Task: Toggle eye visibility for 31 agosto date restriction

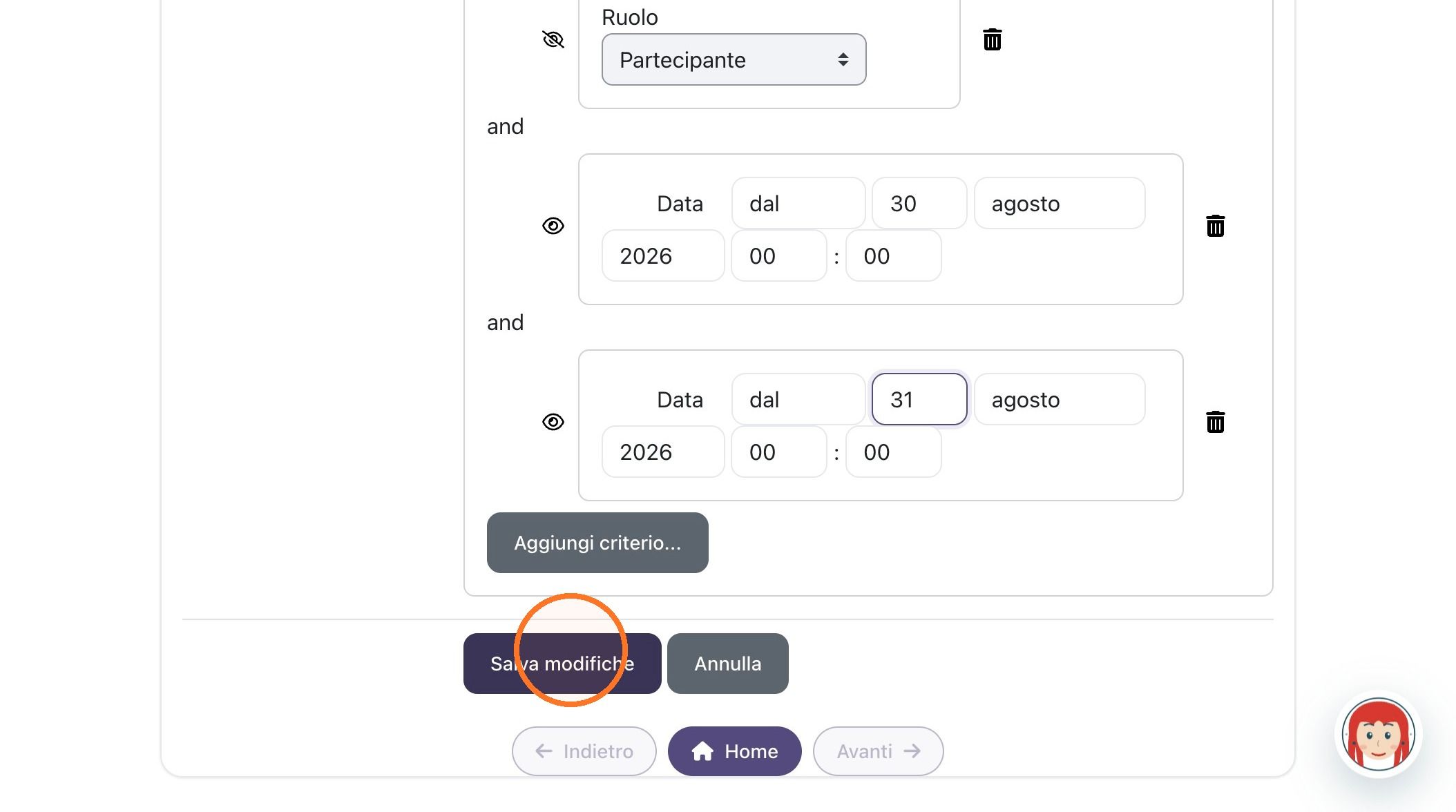Action: pos(553,422)
